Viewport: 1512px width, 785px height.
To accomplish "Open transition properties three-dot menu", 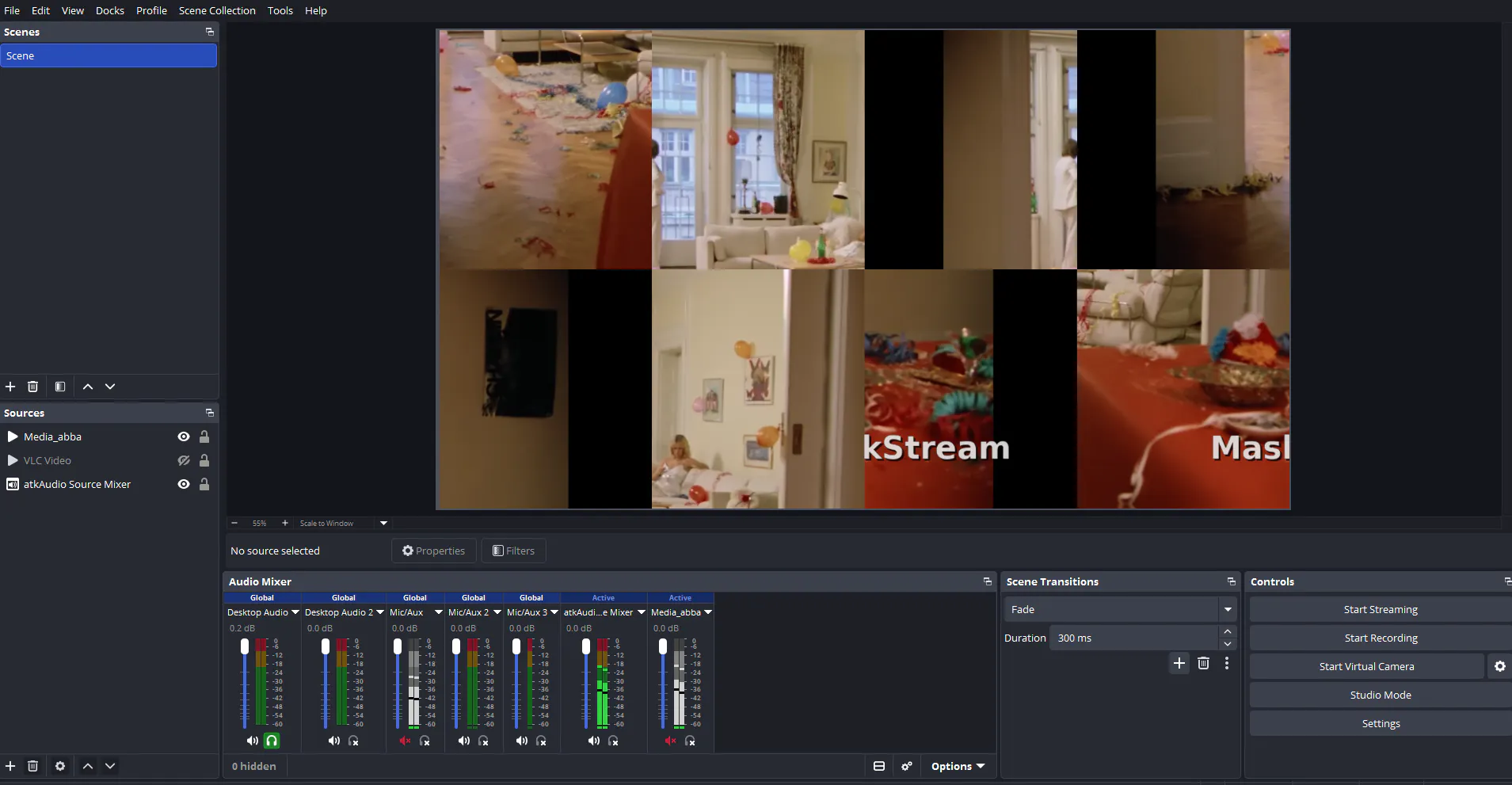I will (1227, 664).
